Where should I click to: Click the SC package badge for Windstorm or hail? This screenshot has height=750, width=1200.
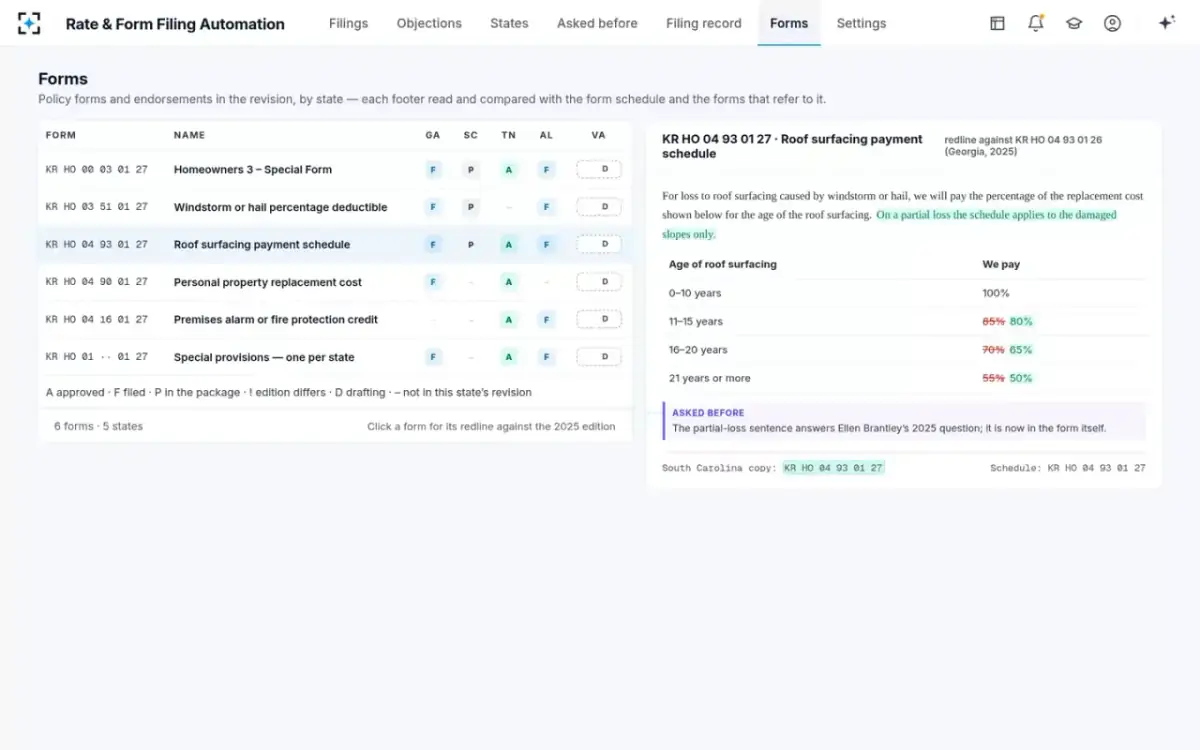click(471, 207)
